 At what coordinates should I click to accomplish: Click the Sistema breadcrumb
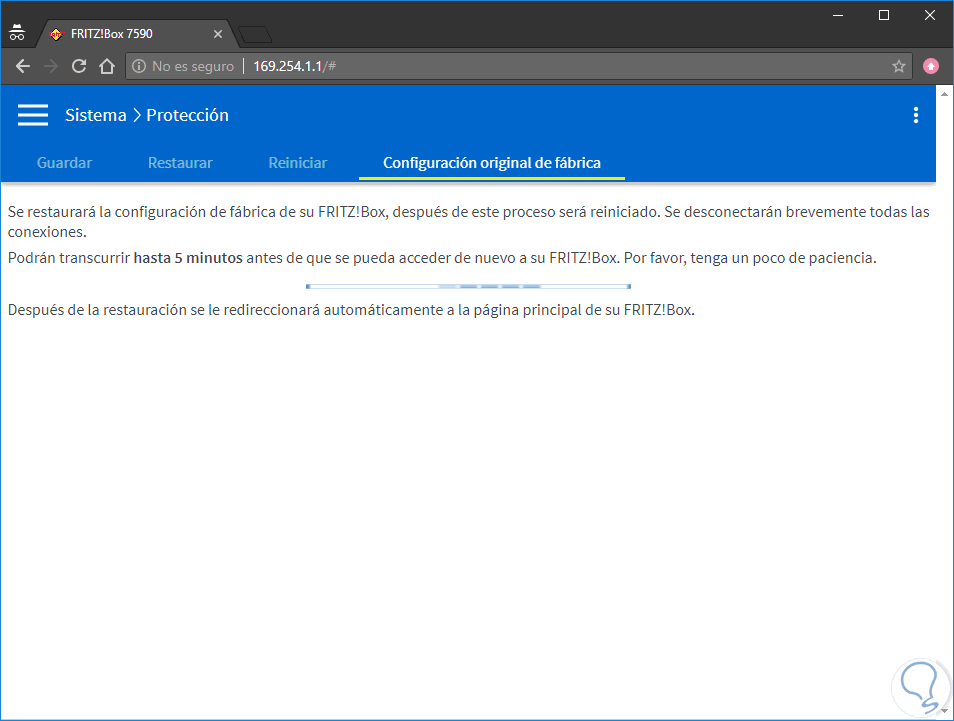pyautogui.click(x=96, y=115)
